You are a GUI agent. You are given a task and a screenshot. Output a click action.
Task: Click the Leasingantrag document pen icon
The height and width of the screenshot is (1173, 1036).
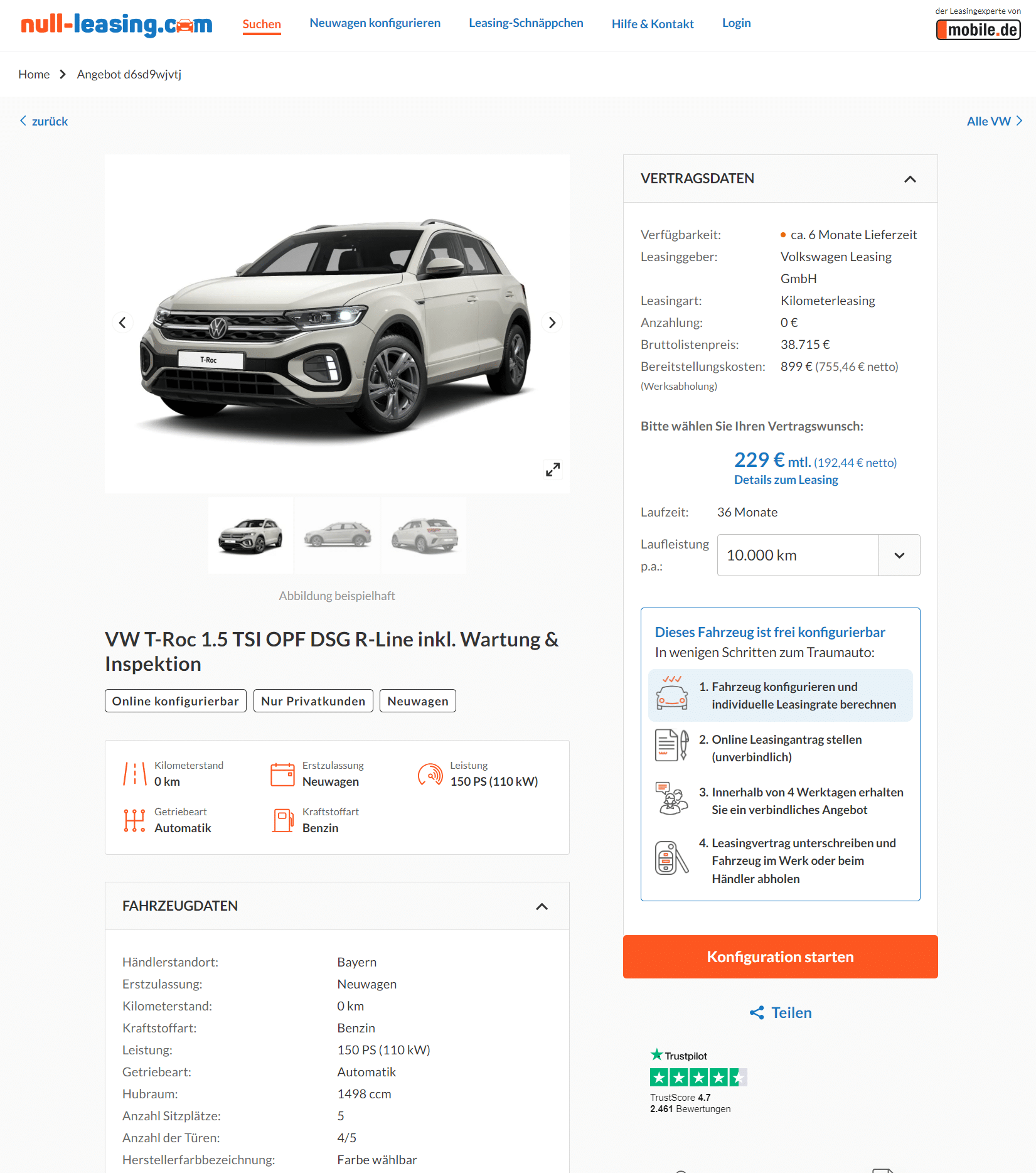pos(672,746)
